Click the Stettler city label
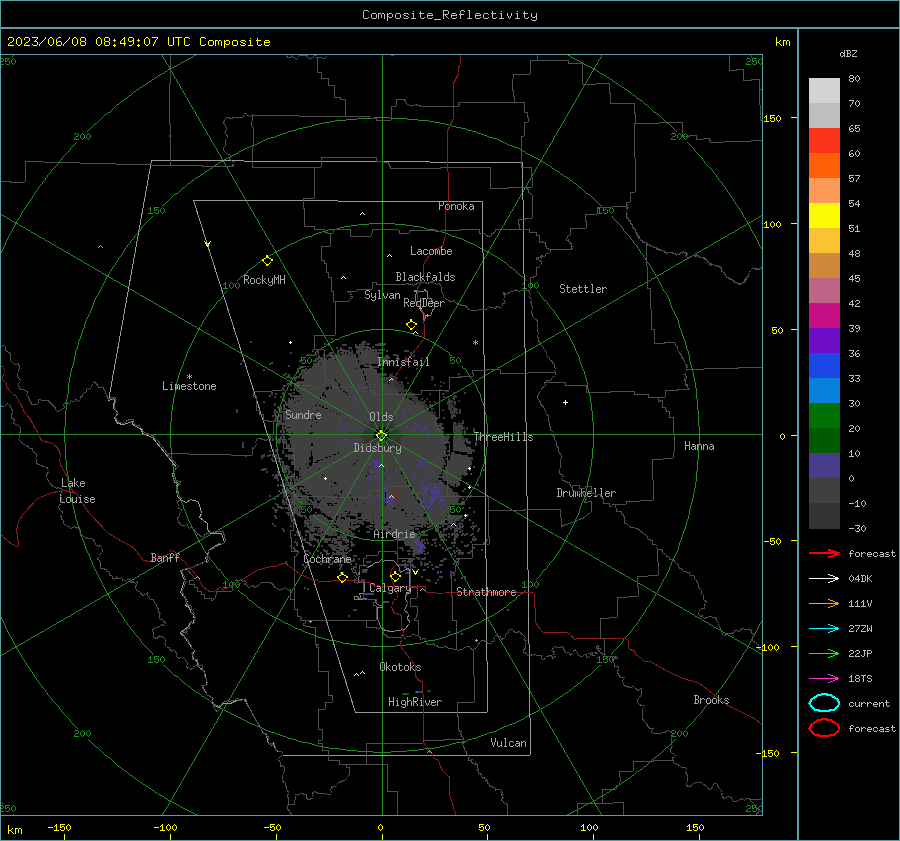Screen dimensions: 900x841 [583, 289]
